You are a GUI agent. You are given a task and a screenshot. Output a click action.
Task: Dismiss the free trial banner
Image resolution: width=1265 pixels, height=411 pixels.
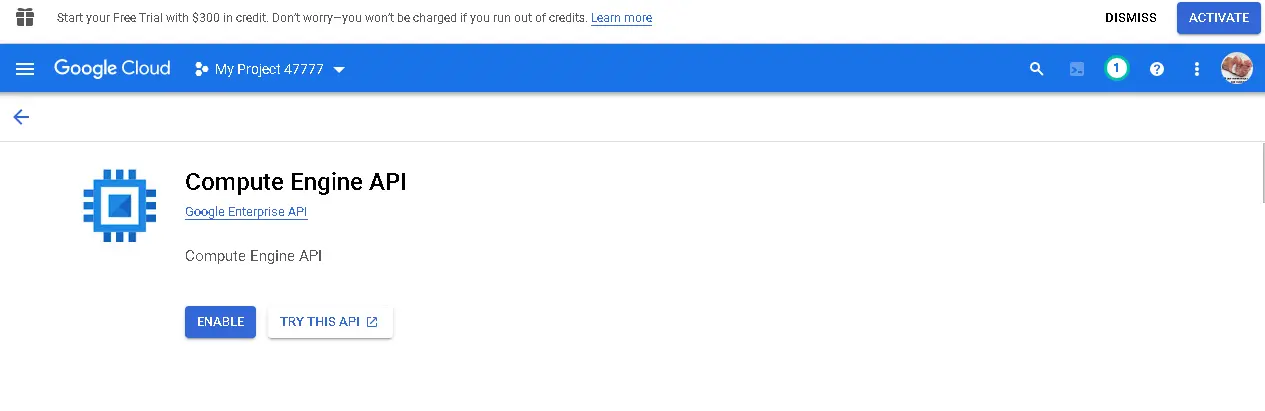pos(1130,18)
